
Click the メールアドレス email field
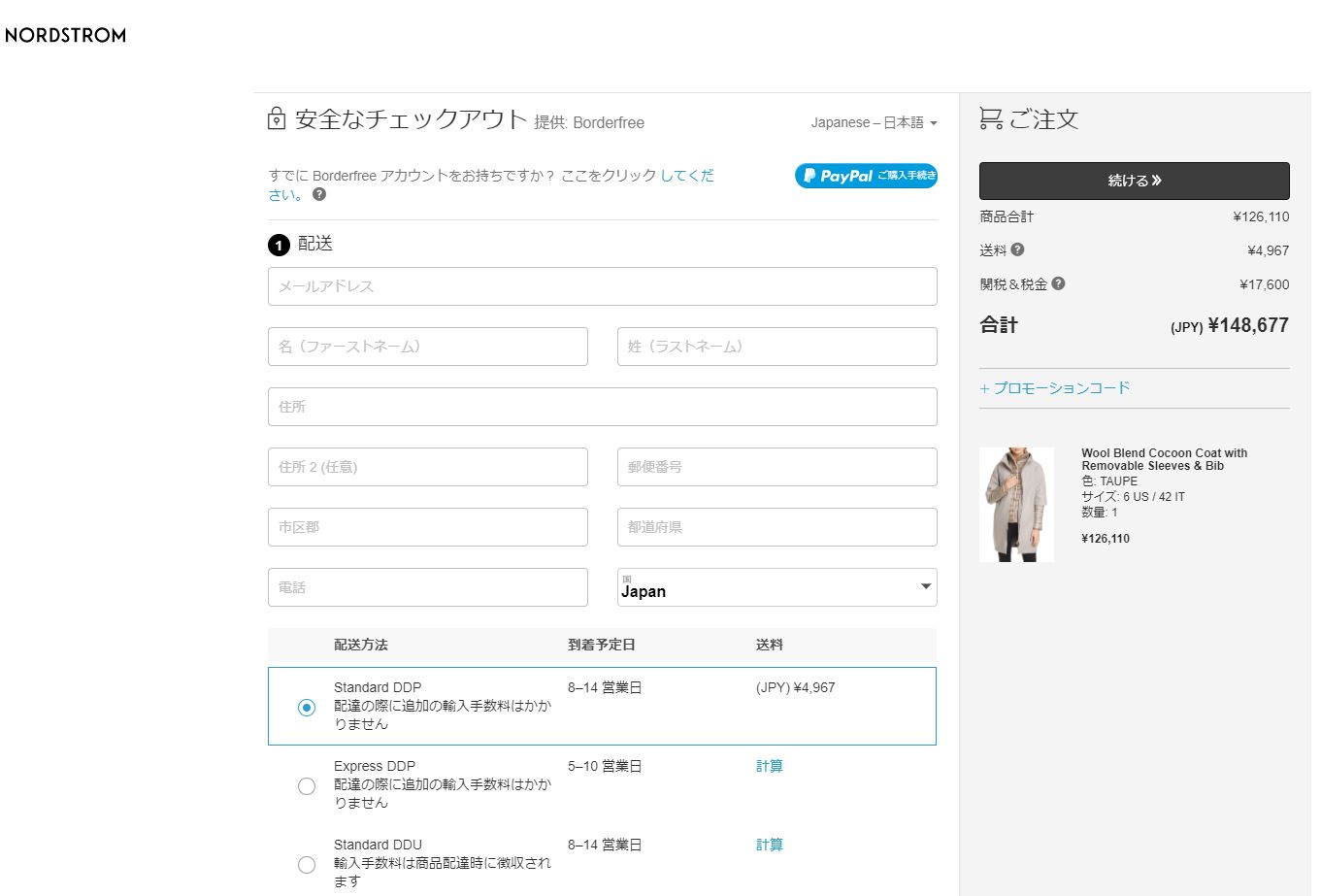[603, 286]
